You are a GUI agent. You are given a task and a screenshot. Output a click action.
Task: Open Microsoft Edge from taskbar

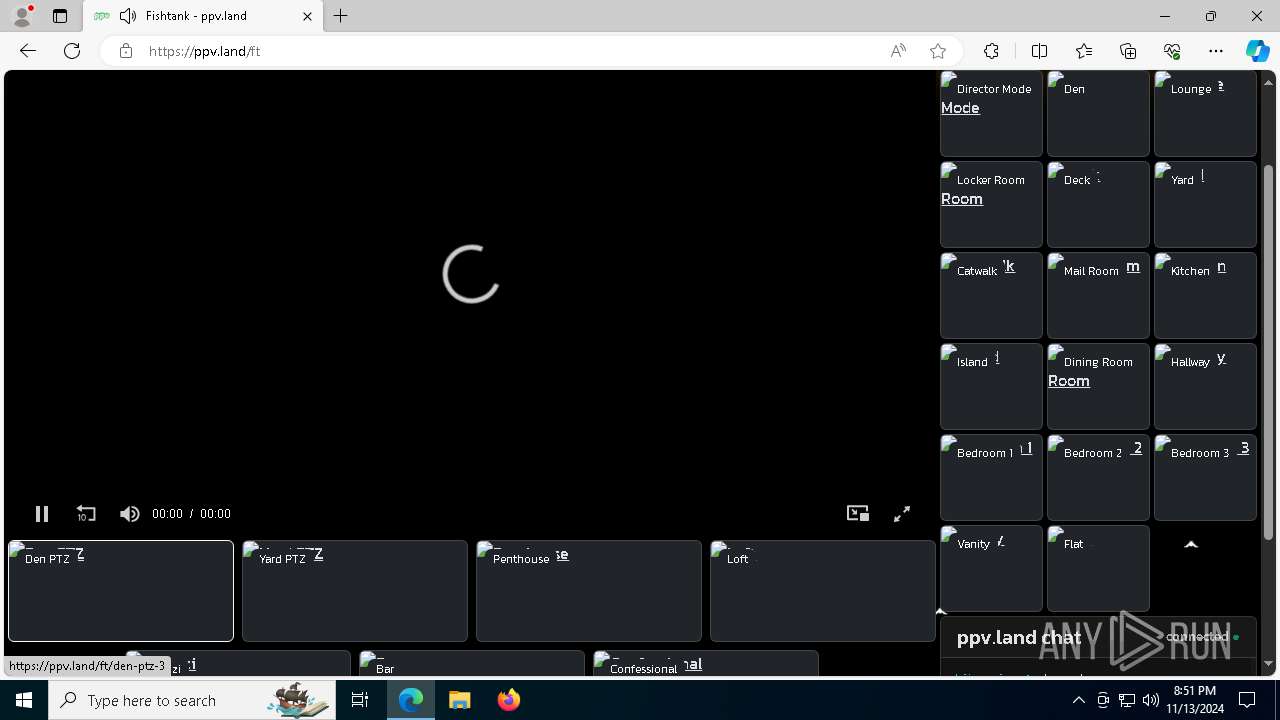411,700
